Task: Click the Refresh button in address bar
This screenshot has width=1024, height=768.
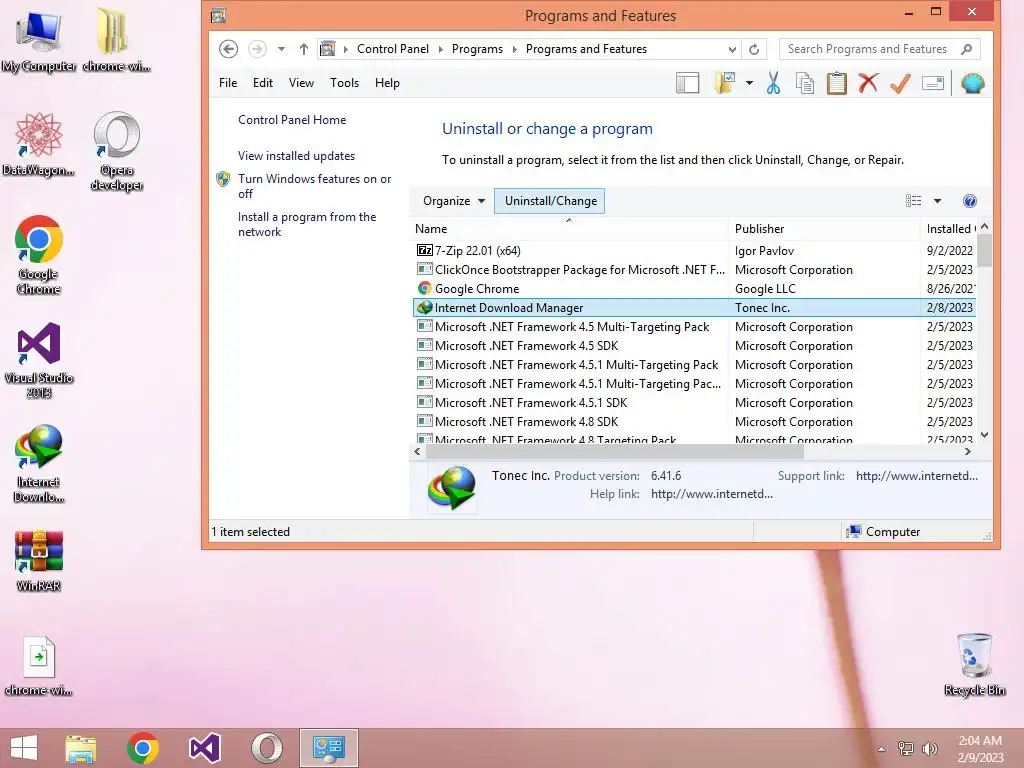Action: 754,49
